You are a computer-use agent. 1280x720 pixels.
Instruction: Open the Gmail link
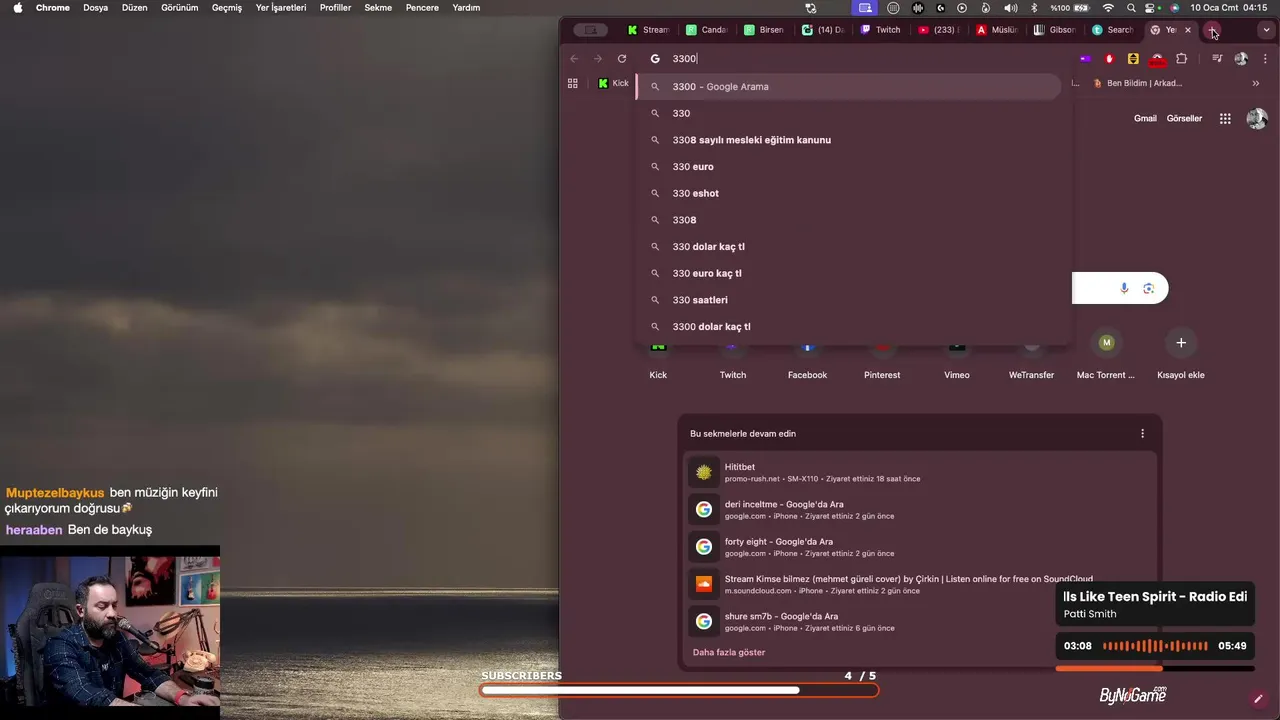(1145, 118)
